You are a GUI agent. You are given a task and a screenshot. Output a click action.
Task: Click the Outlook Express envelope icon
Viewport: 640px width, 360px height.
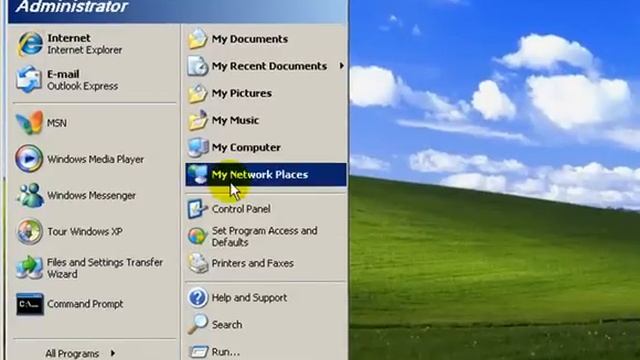(29, 80)
